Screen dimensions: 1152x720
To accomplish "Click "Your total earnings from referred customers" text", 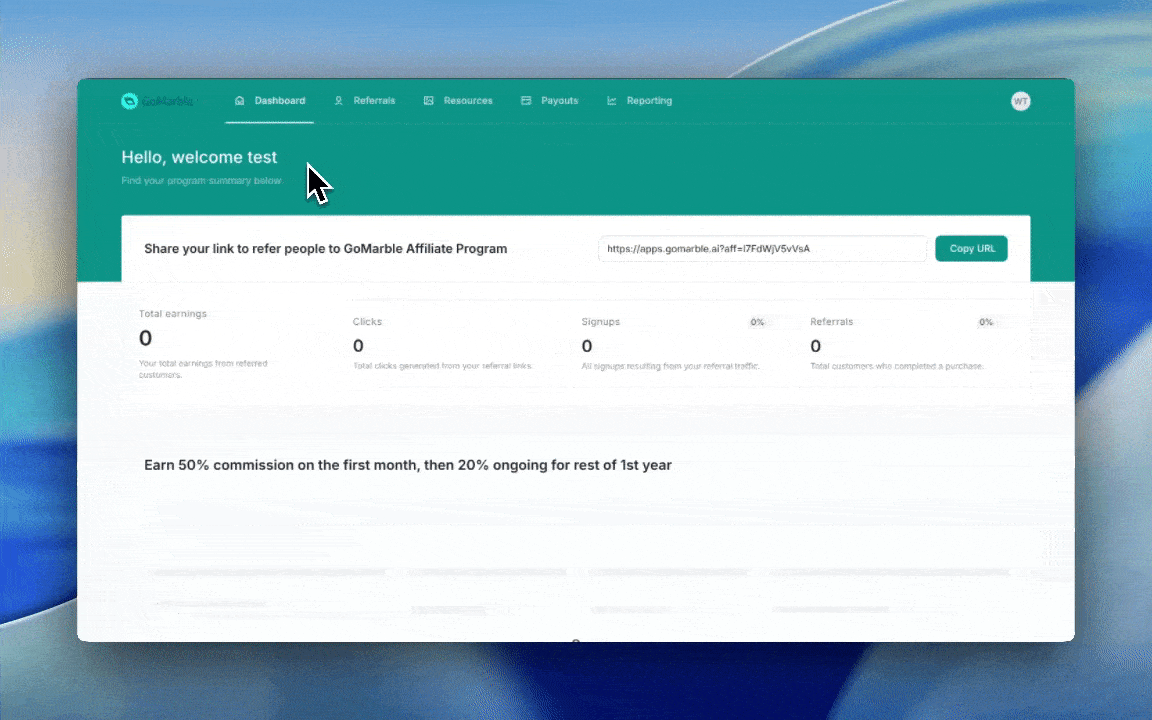I will coord(203,369).
